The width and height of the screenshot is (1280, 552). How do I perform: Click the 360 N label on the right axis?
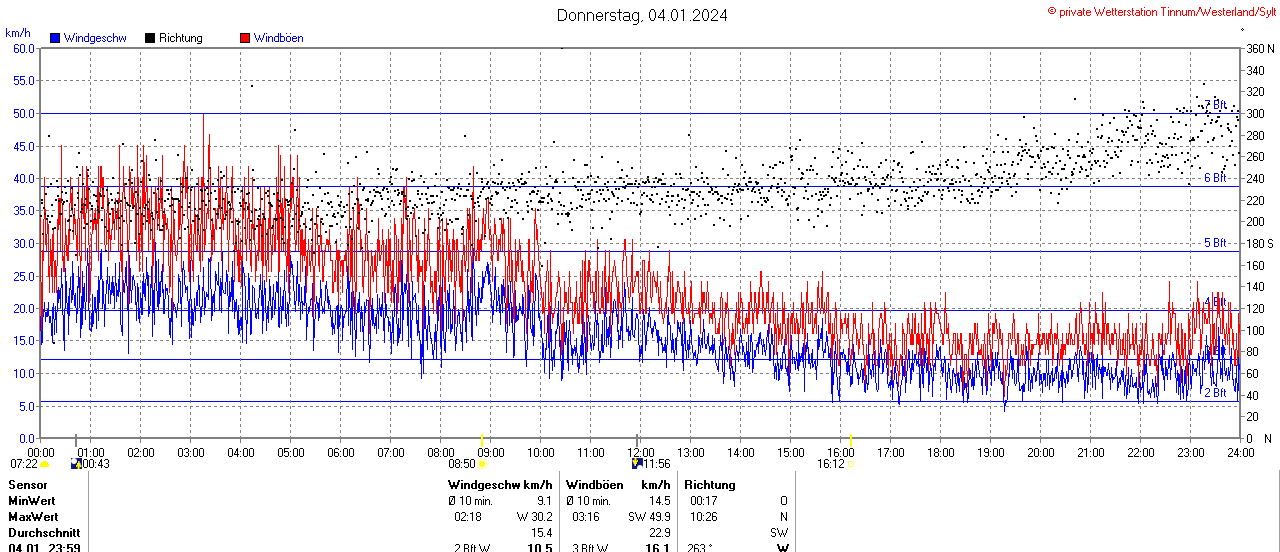[x=1259, y=49]
